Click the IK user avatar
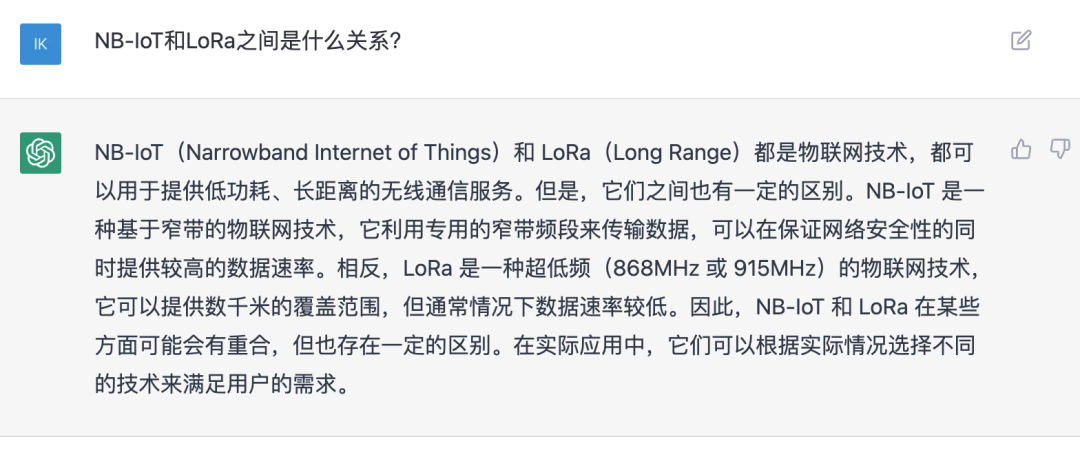This screenshot has width=1080, height=455. click(41, 44)
